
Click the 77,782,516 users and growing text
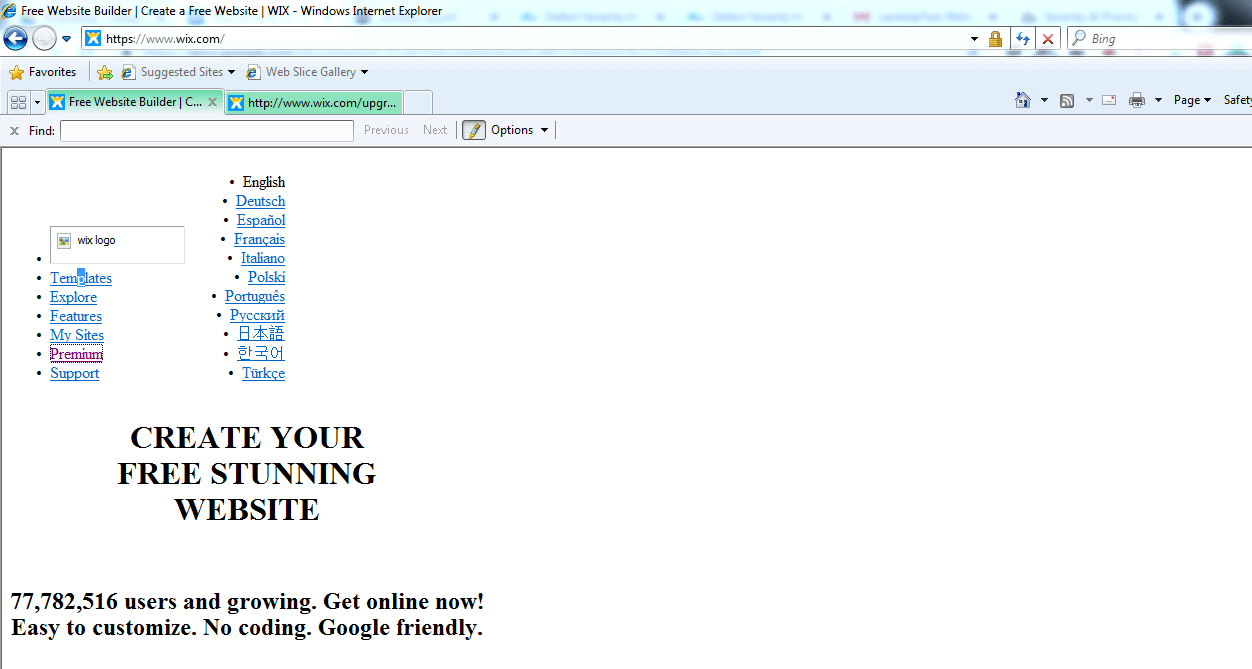click(x=247, y=602)
